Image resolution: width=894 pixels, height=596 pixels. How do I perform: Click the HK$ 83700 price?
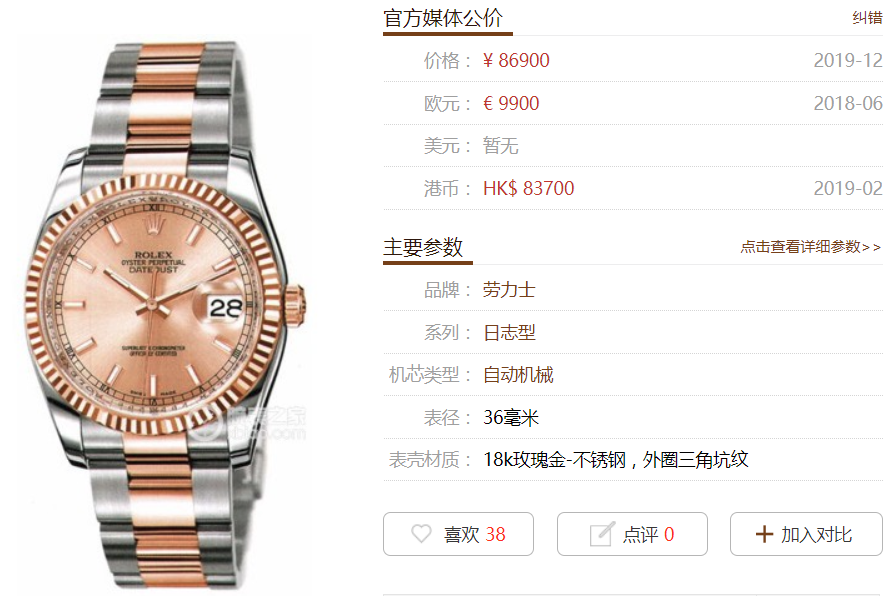tap(529, 188)
